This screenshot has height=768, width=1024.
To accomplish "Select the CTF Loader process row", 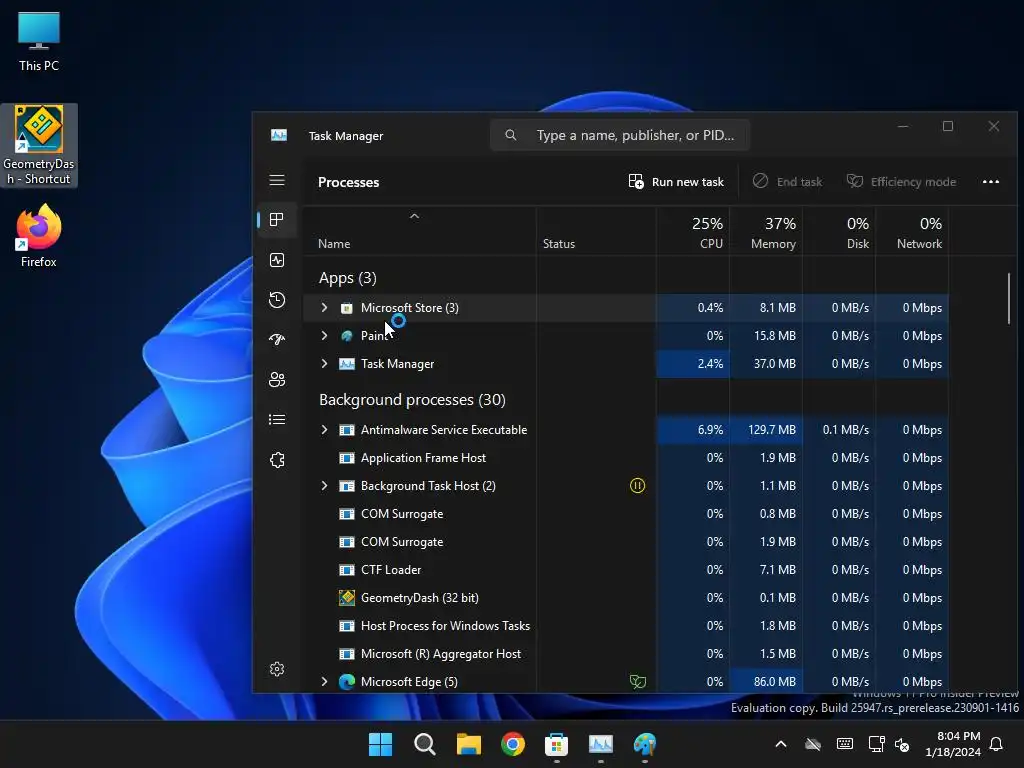I will click(626, 570).
